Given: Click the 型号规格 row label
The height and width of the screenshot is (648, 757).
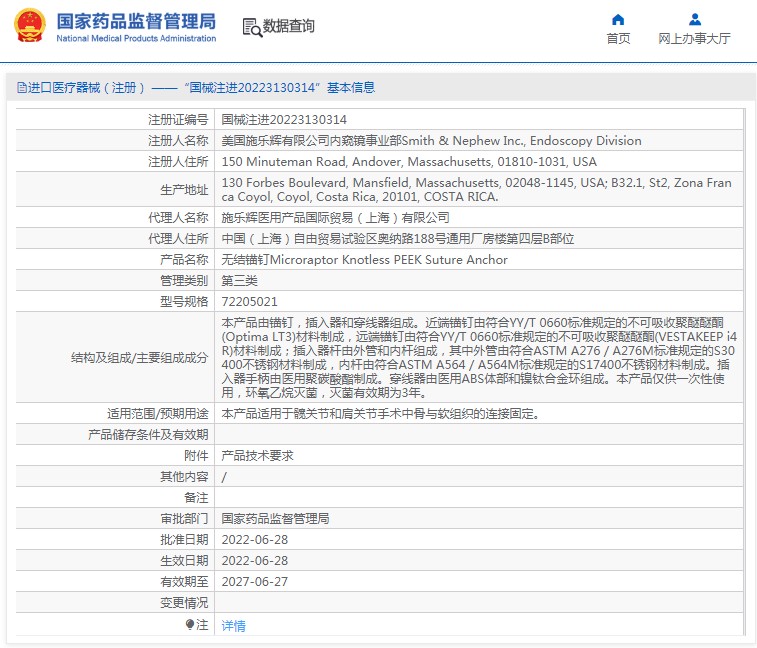Looking at the screenshot, I should [184, 301].
